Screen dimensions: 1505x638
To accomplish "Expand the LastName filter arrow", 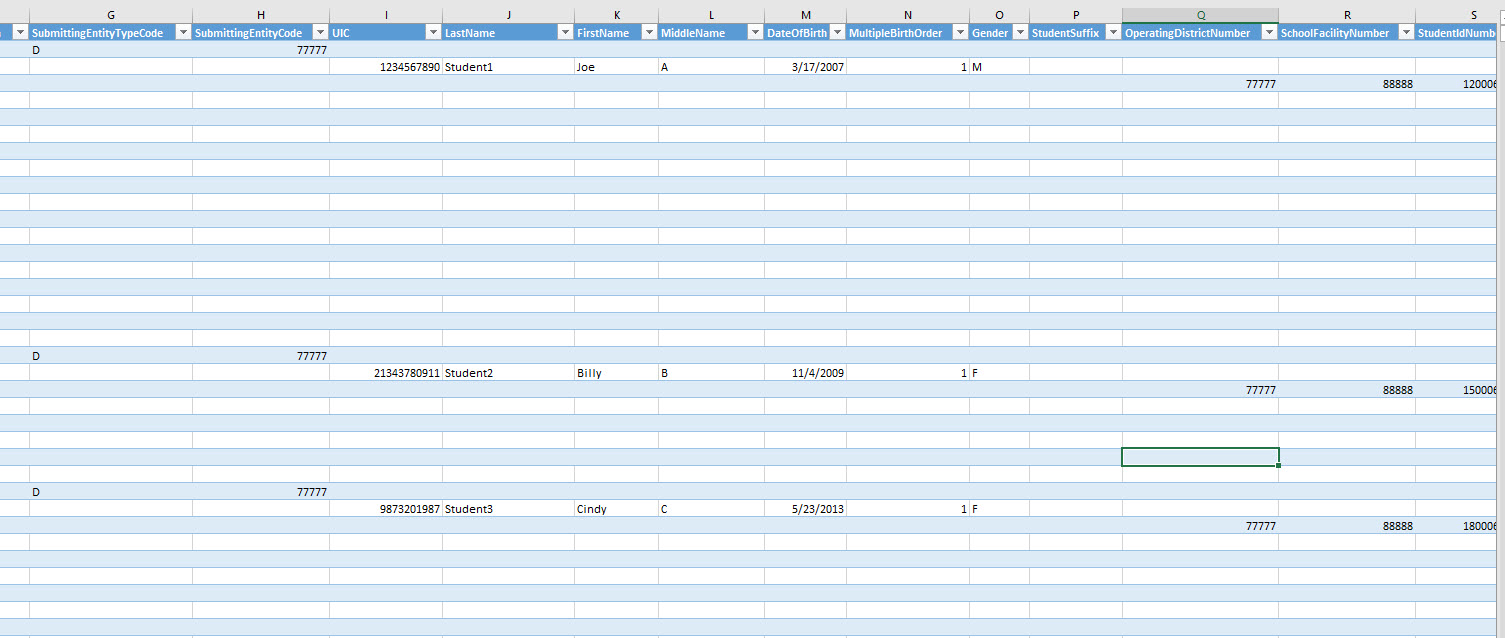I will coord(565,33).
